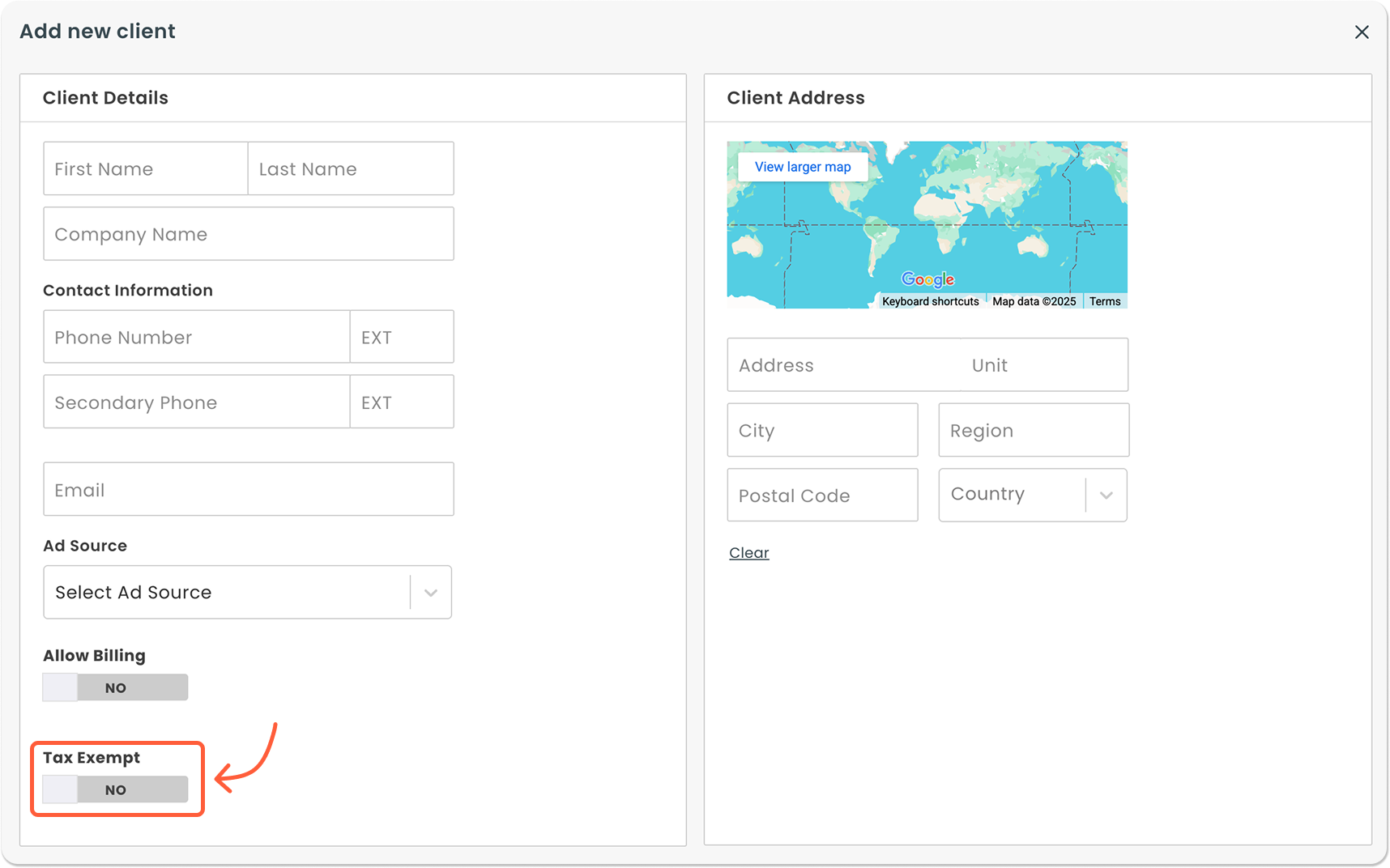Click the Clear address link
1390x868 pixels.
click(749, 553)
